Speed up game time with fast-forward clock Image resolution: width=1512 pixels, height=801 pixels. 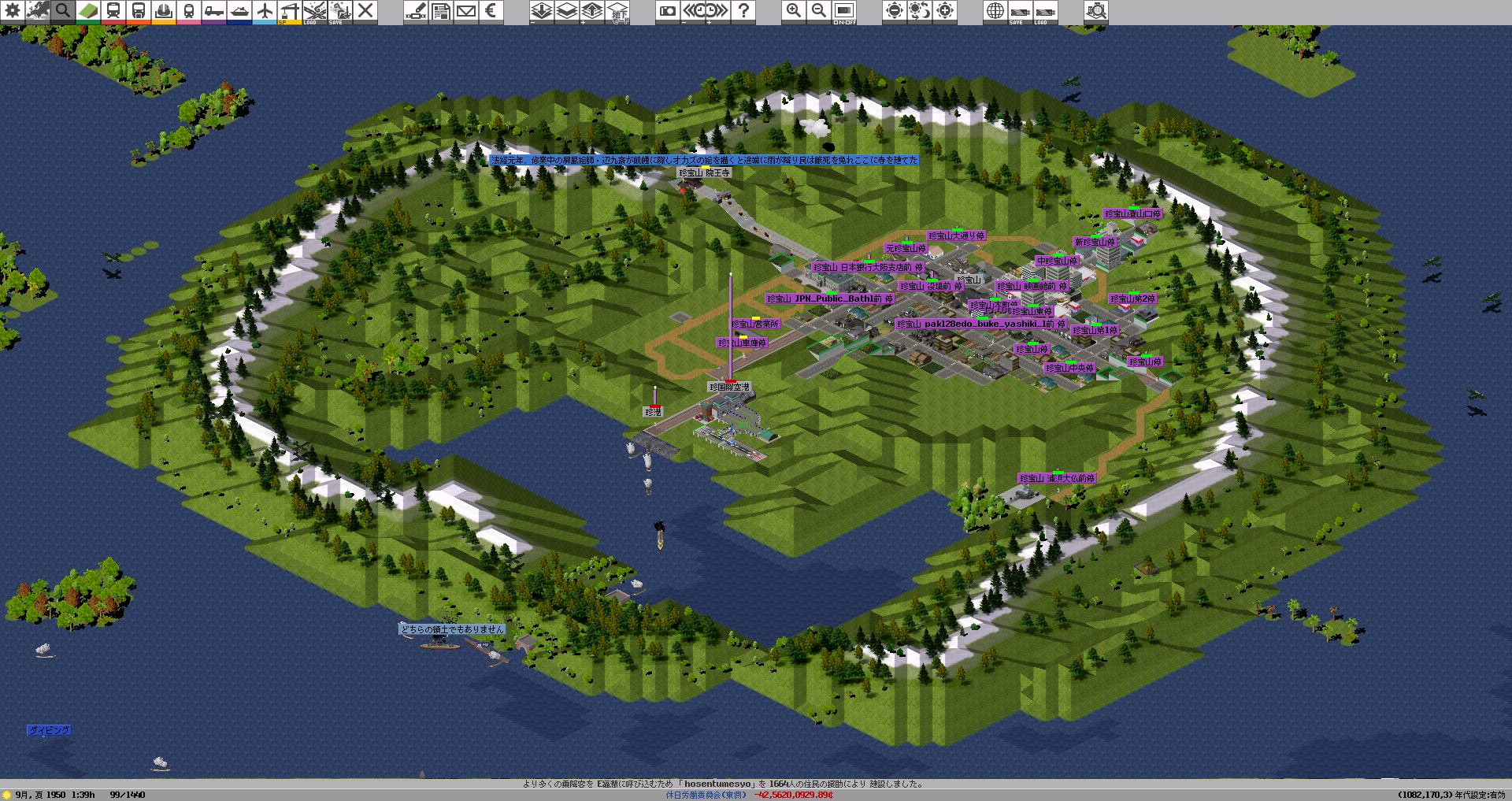tap(718, 12)
